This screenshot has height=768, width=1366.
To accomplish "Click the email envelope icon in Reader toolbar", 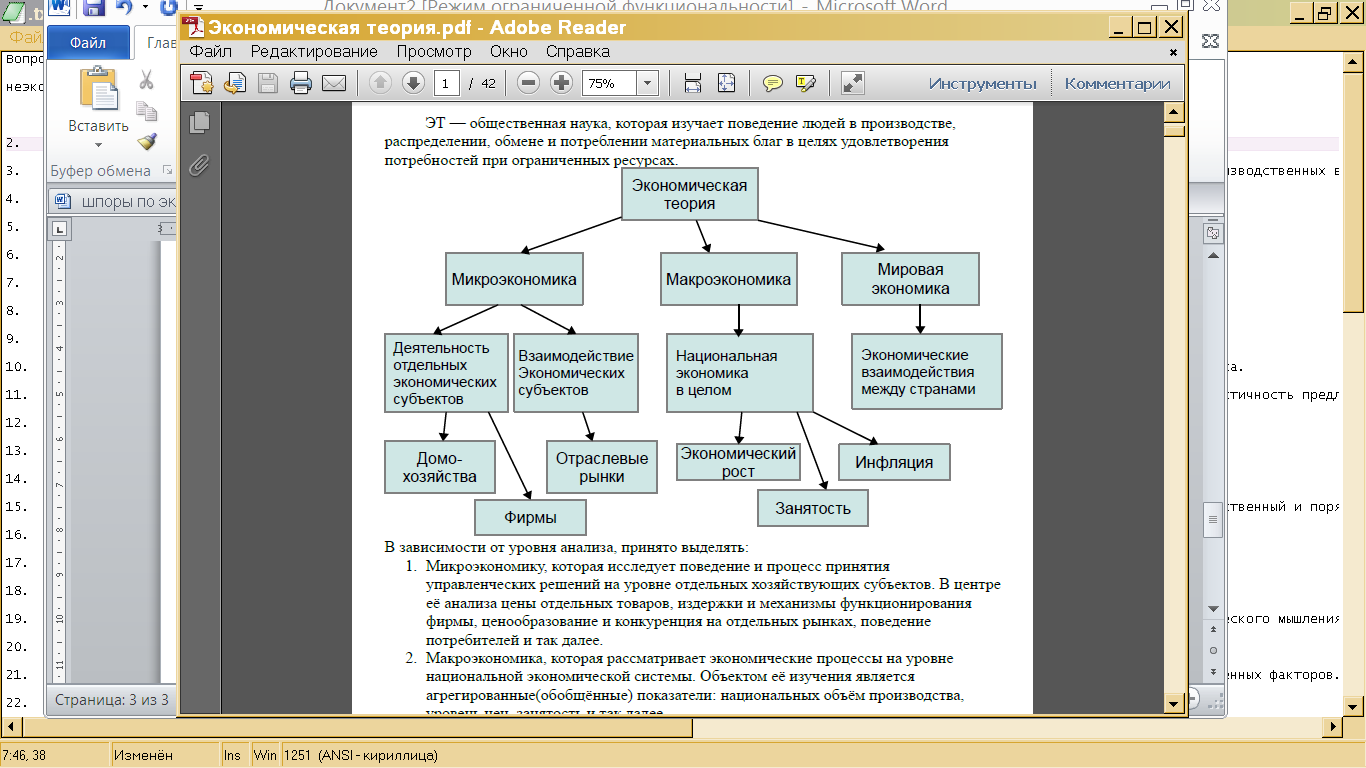I will point(333,83).
